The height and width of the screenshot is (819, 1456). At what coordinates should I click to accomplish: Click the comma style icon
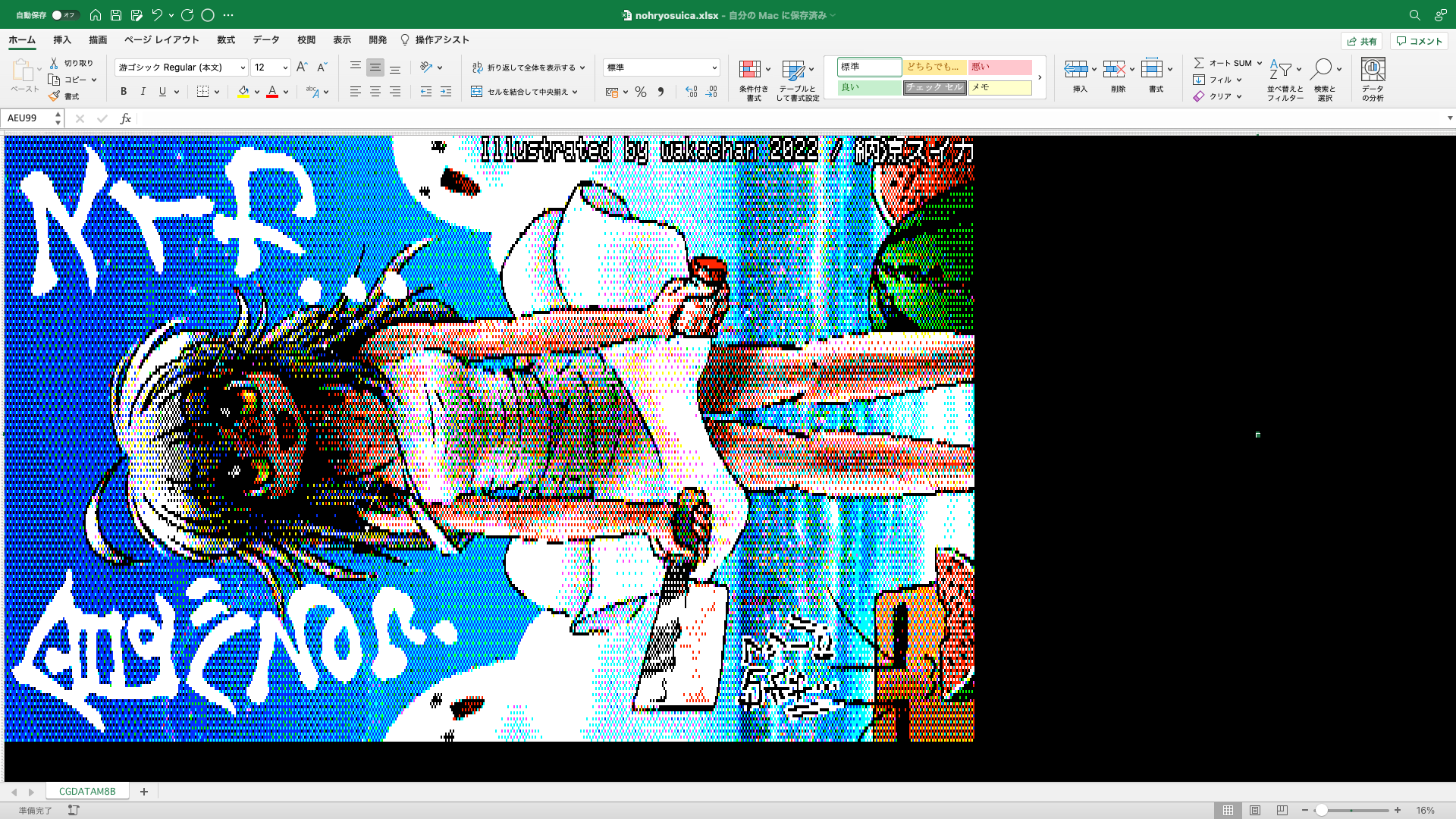[x=661, y=92]
